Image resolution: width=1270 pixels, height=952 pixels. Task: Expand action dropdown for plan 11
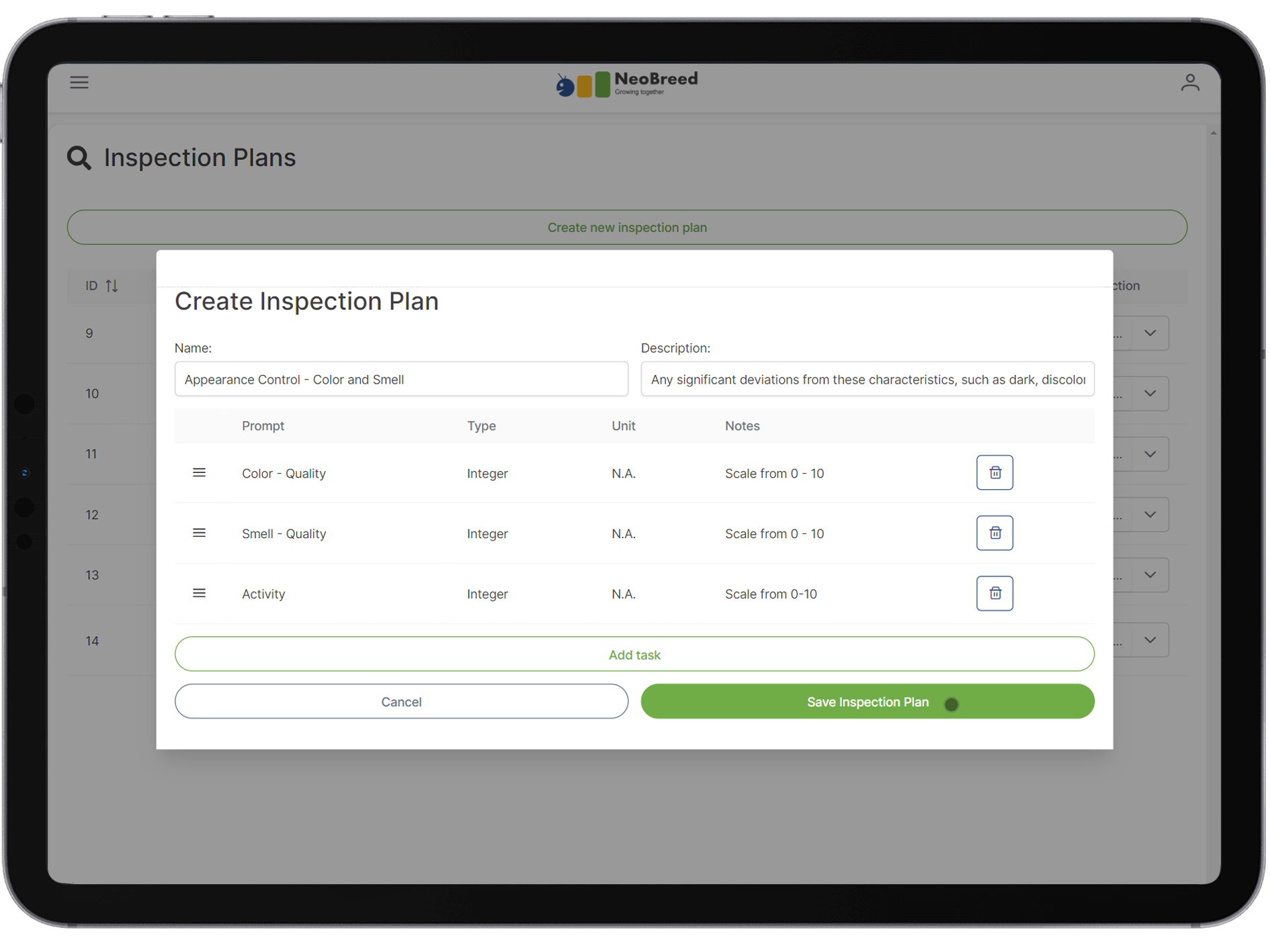coord(1150,455)
